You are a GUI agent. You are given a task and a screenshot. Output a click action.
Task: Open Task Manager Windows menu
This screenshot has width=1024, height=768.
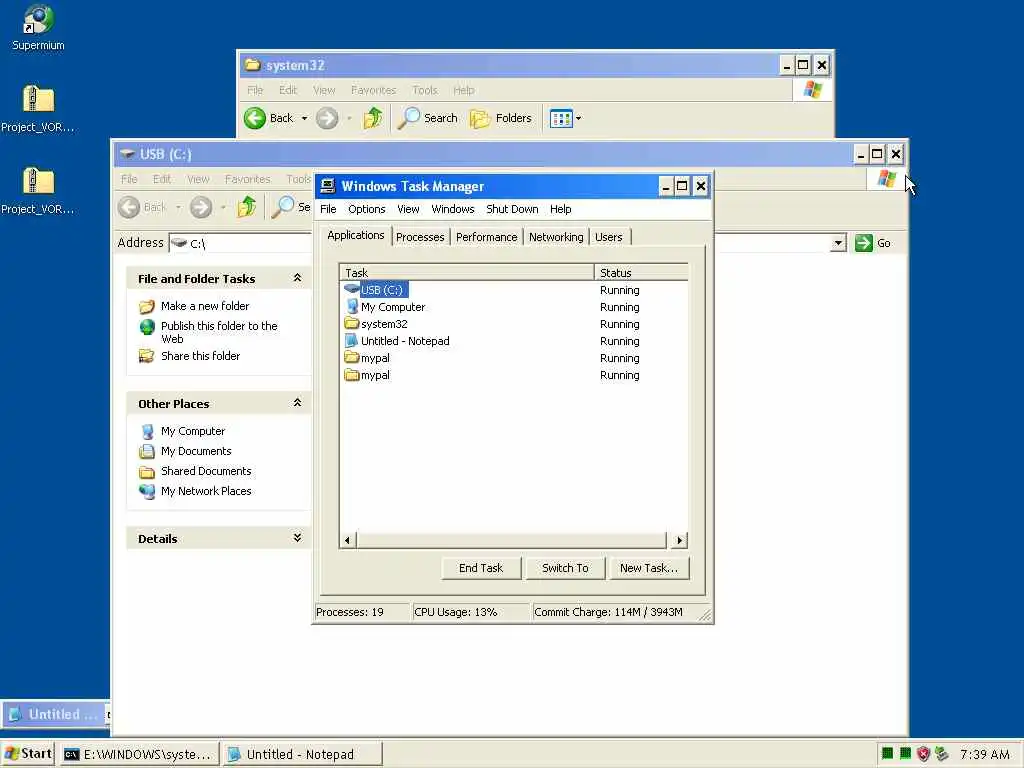pyautogui.click(x=453, y=209)
